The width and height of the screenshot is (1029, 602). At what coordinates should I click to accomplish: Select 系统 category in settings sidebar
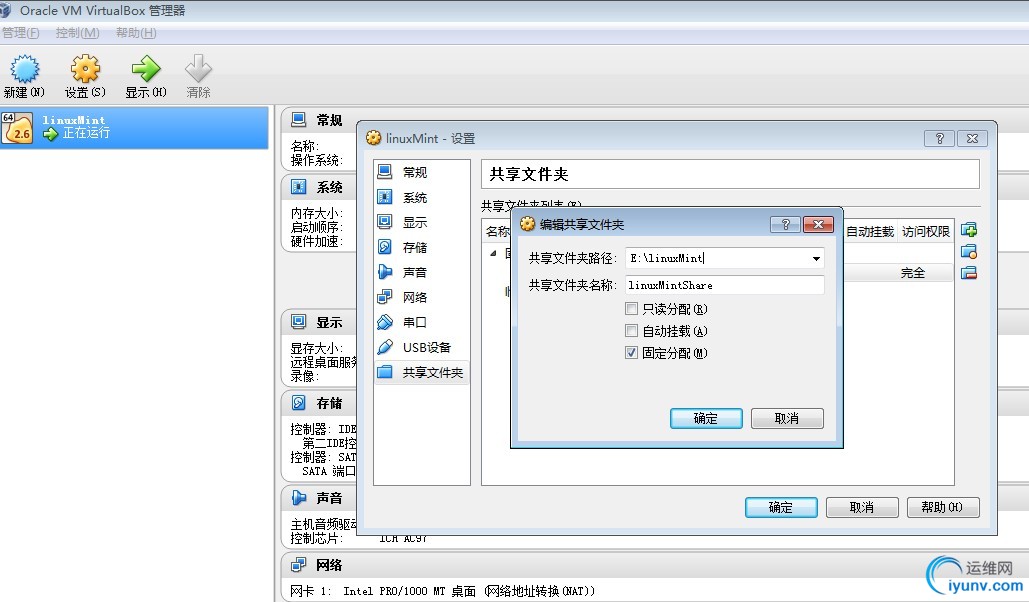422,198
